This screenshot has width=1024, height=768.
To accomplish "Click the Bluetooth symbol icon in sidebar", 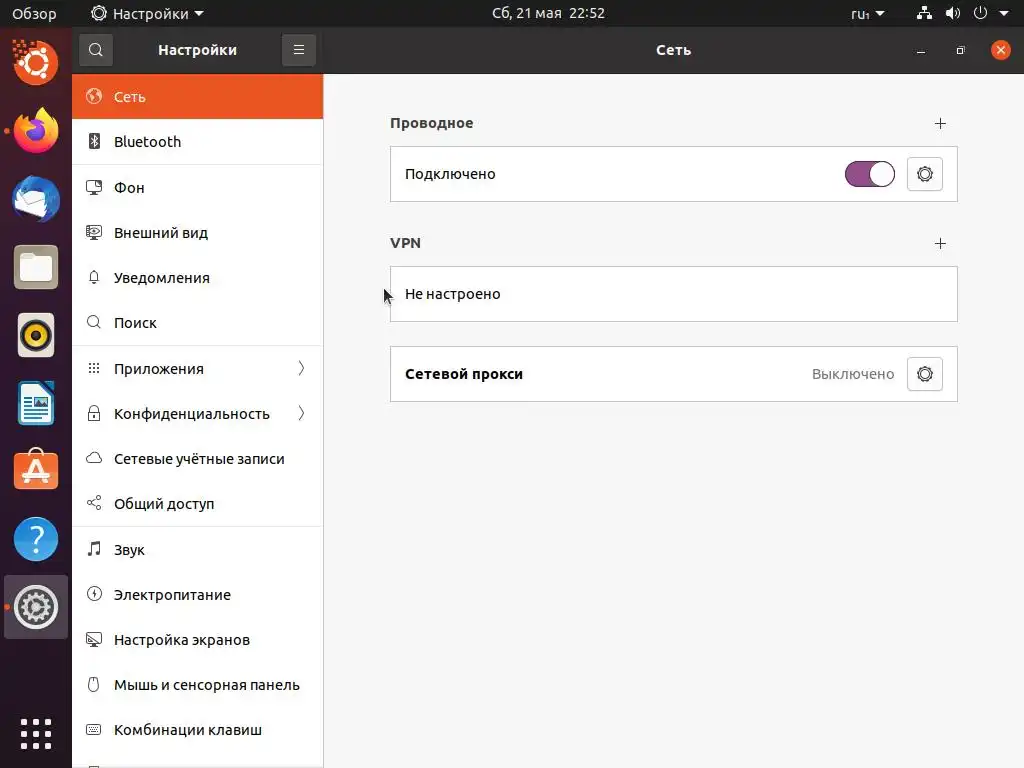I will 94,141.
